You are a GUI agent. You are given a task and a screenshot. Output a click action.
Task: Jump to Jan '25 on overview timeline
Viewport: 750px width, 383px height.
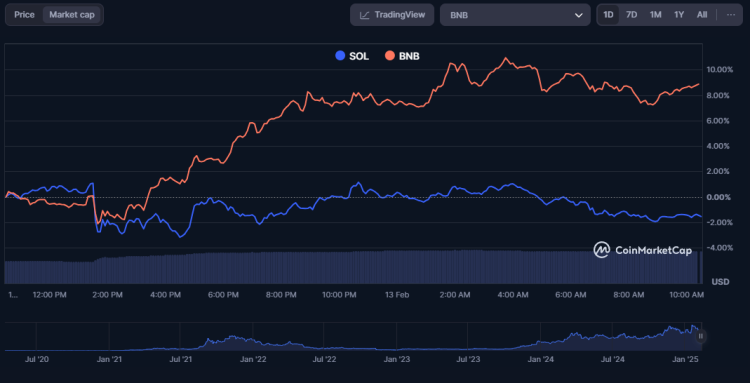(x=685, y=359)
